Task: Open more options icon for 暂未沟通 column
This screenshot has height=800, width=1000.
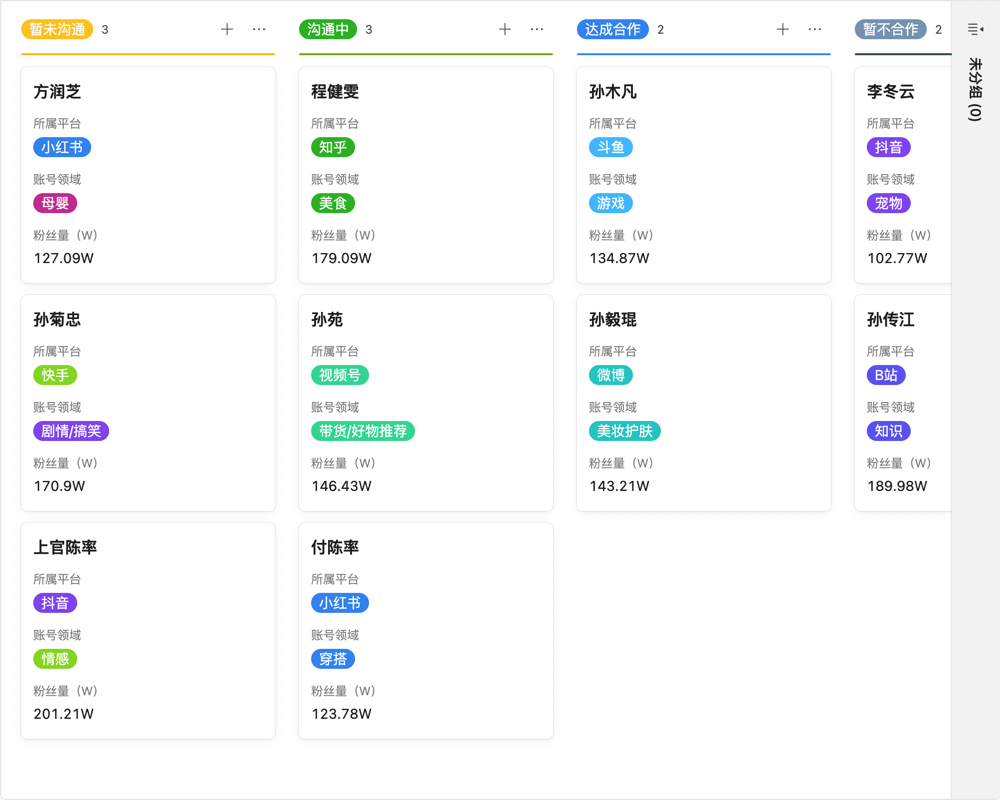Action: click(259, 29)
